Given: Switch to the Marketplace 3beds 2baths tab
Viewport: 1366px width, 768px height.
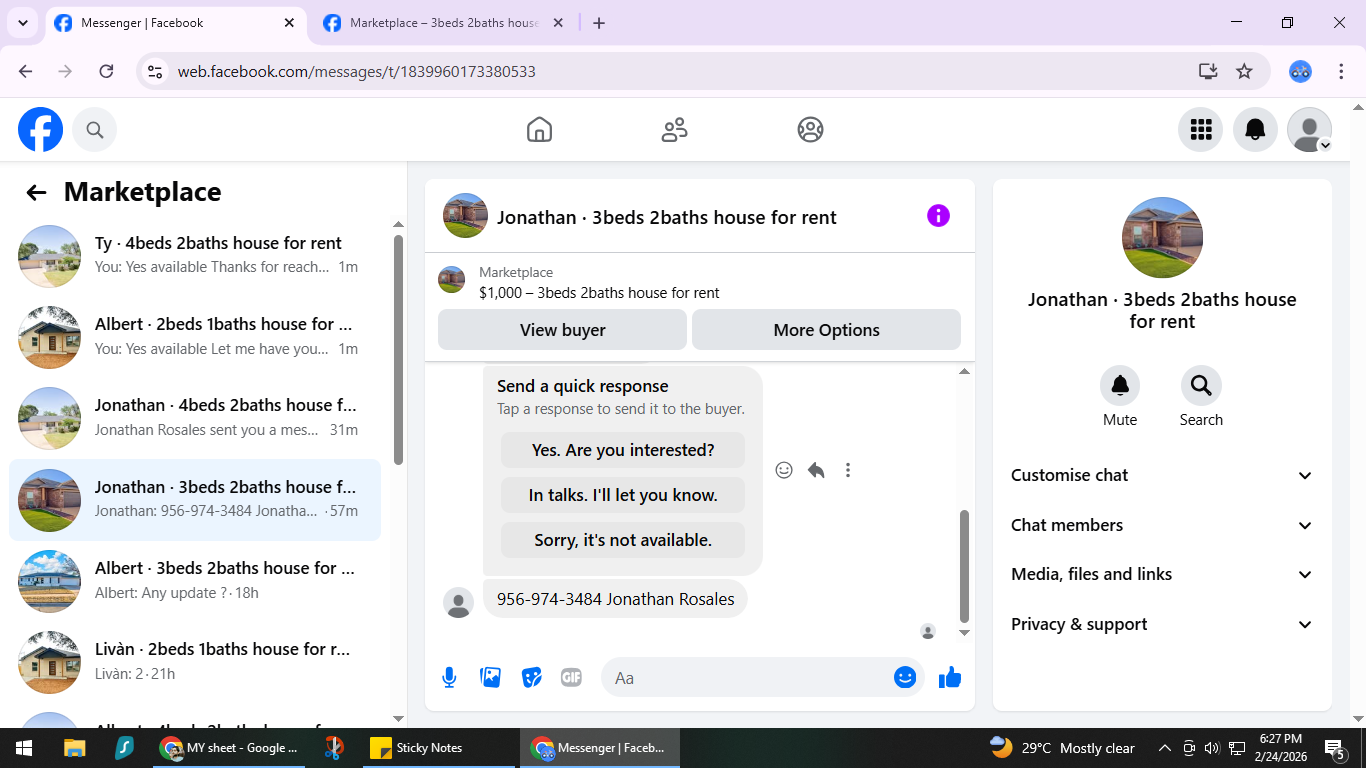Looking at the screenshot, I should (x=444, y=23).
